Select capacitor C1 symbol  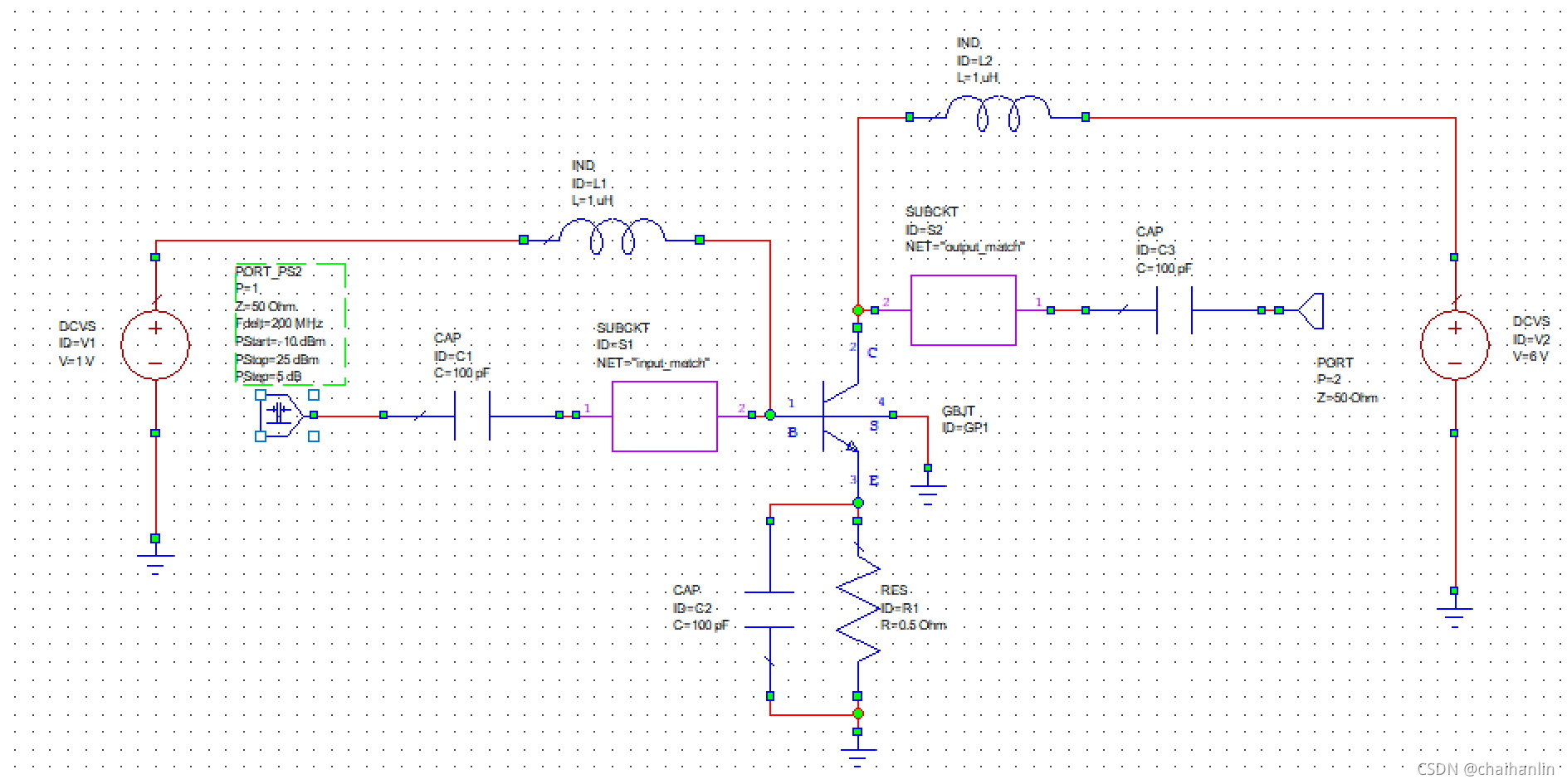pos(472,415)
